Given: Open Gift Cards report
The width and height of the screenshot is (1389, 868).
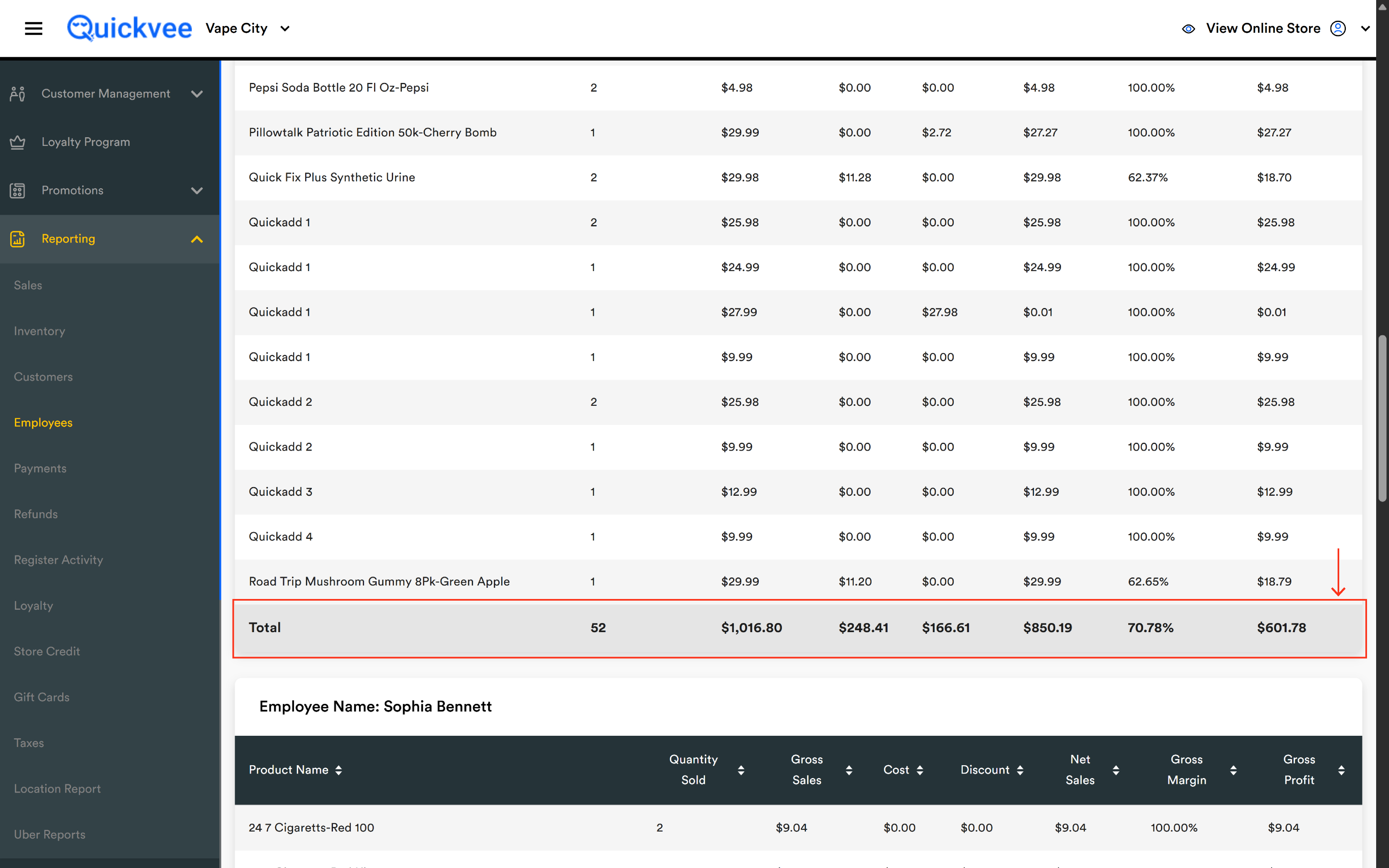Looking at the screenshot, I should click(42, 697).
